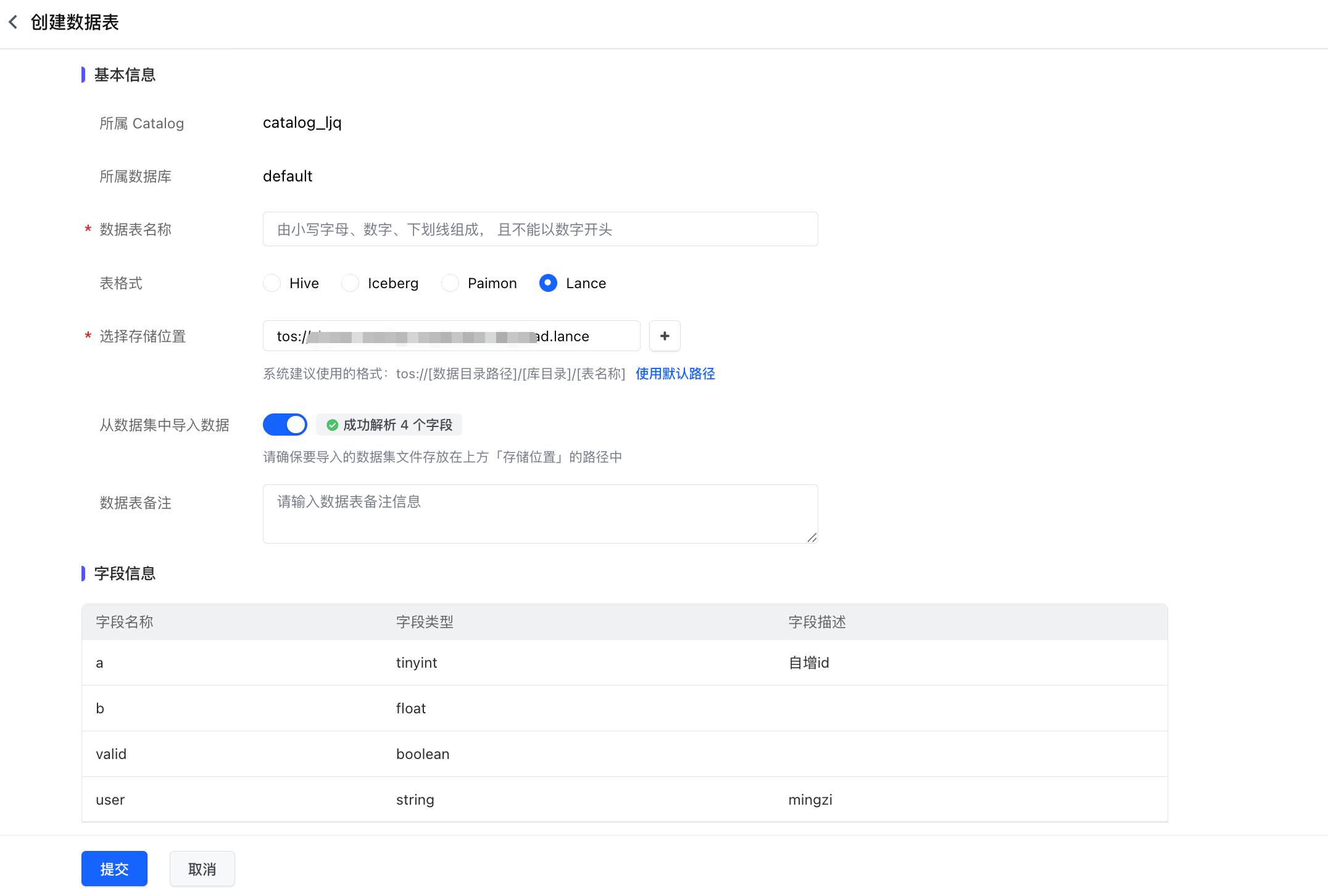Click the 字段类型 column header
This screenshot has width=1328, height=896.
click(425, 622)
